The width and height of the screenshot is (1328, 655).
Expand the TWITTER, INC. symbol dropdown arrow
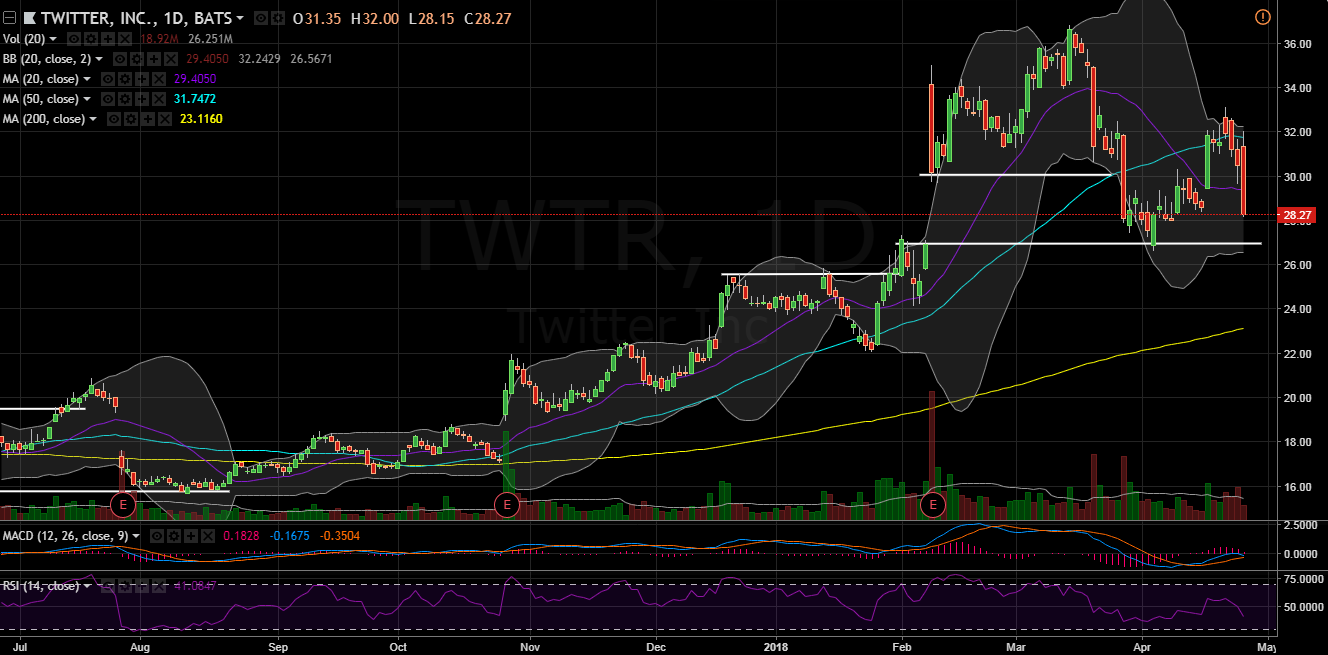pyautogui.click(x=238, y=18)
